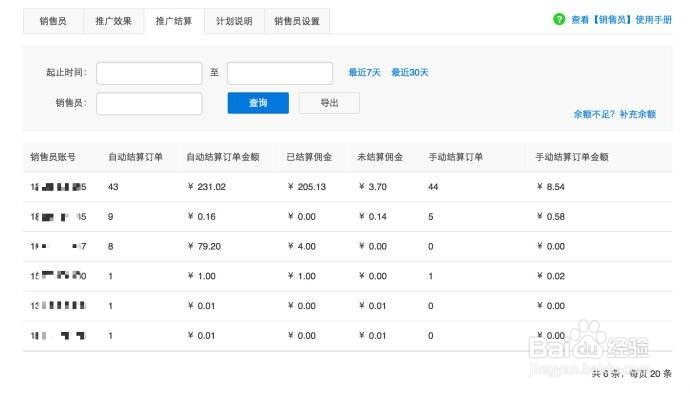
Task: Select the ¥ 0.14 unsettled commission cell
Action: [373, 217]
